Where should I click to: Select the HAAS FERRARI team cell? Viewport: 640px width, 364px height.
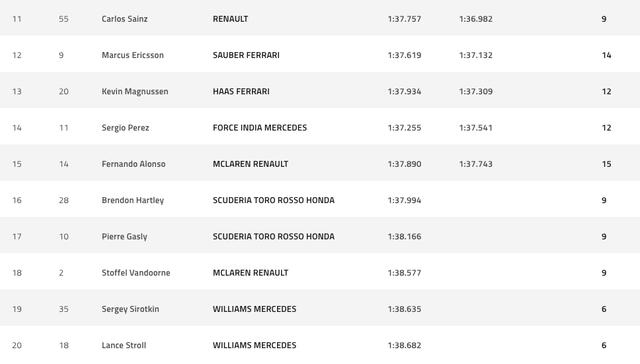[241, 91]
